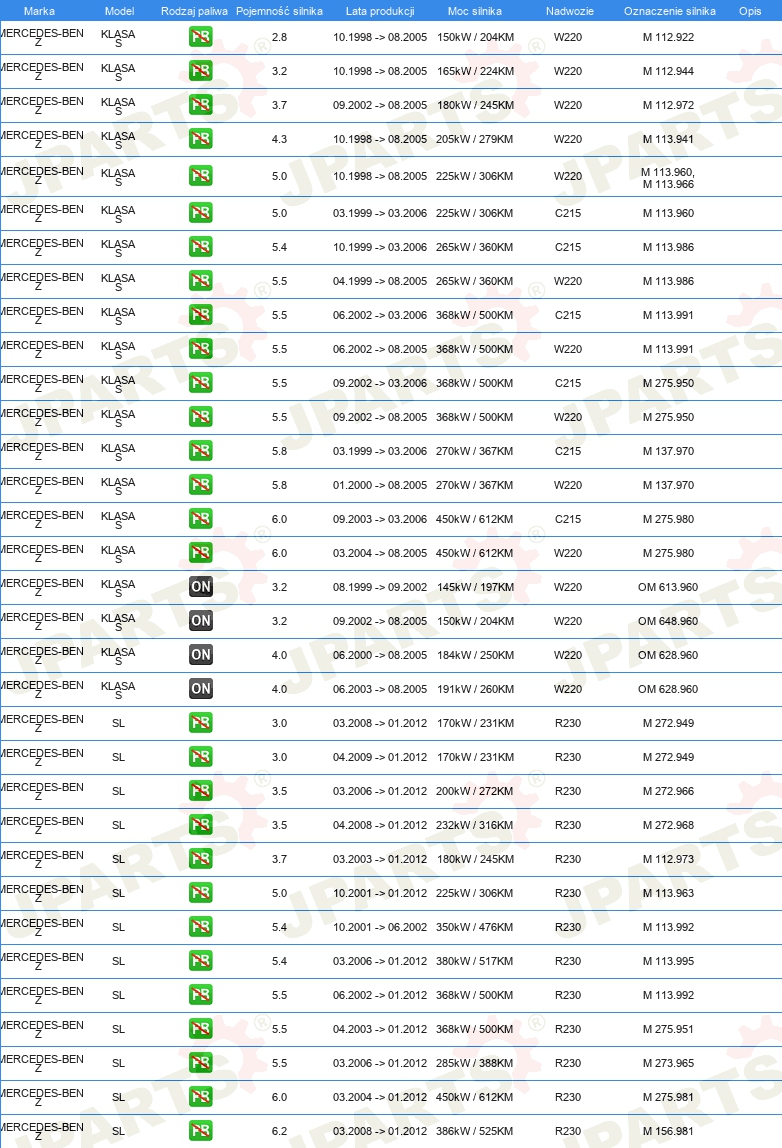Click petrol icon in C215 M 275.980 row
The image size is (782, 1148).
[201, 519]
